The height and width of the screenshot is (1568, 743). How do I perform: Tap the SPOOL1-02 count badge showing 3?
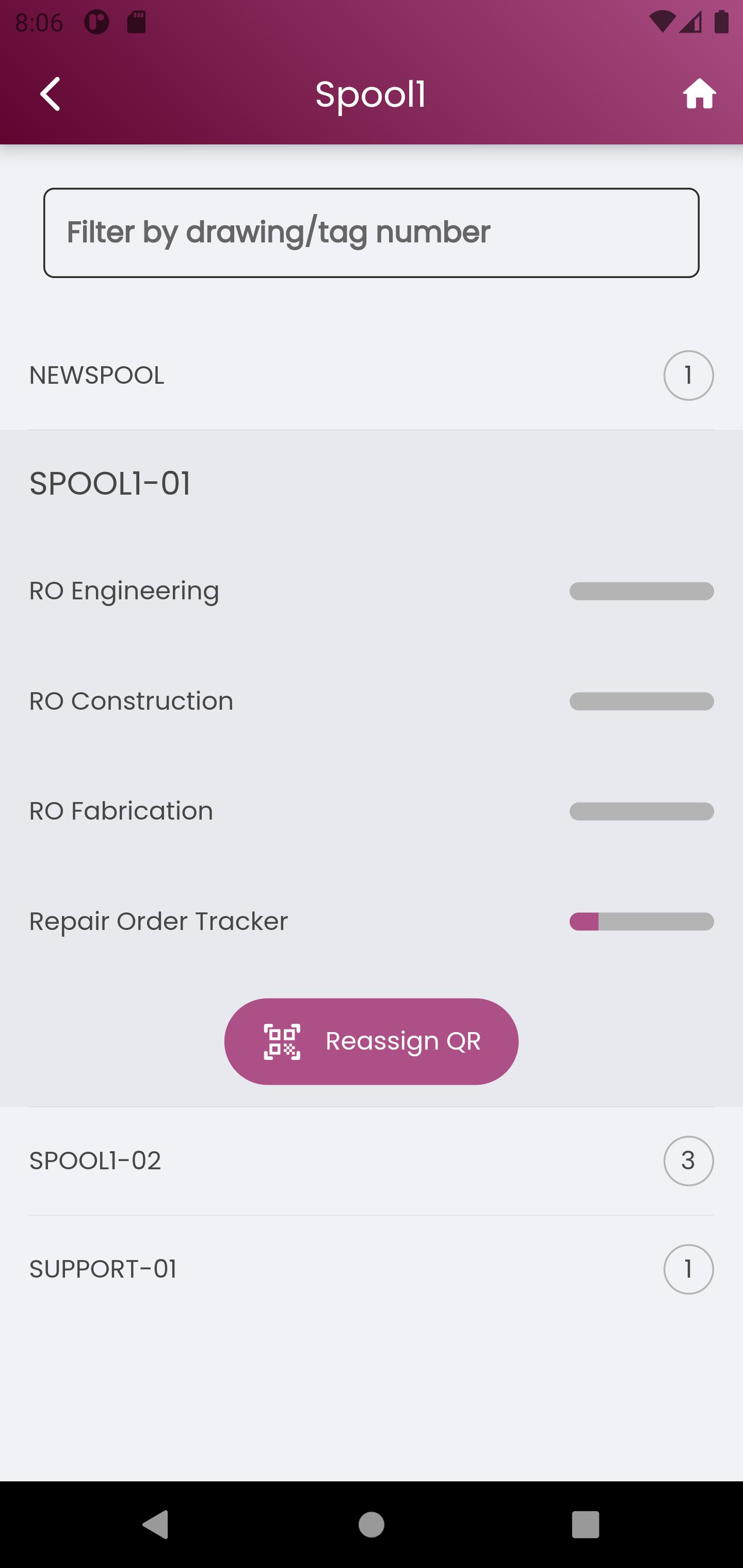tap(688, 1161)
